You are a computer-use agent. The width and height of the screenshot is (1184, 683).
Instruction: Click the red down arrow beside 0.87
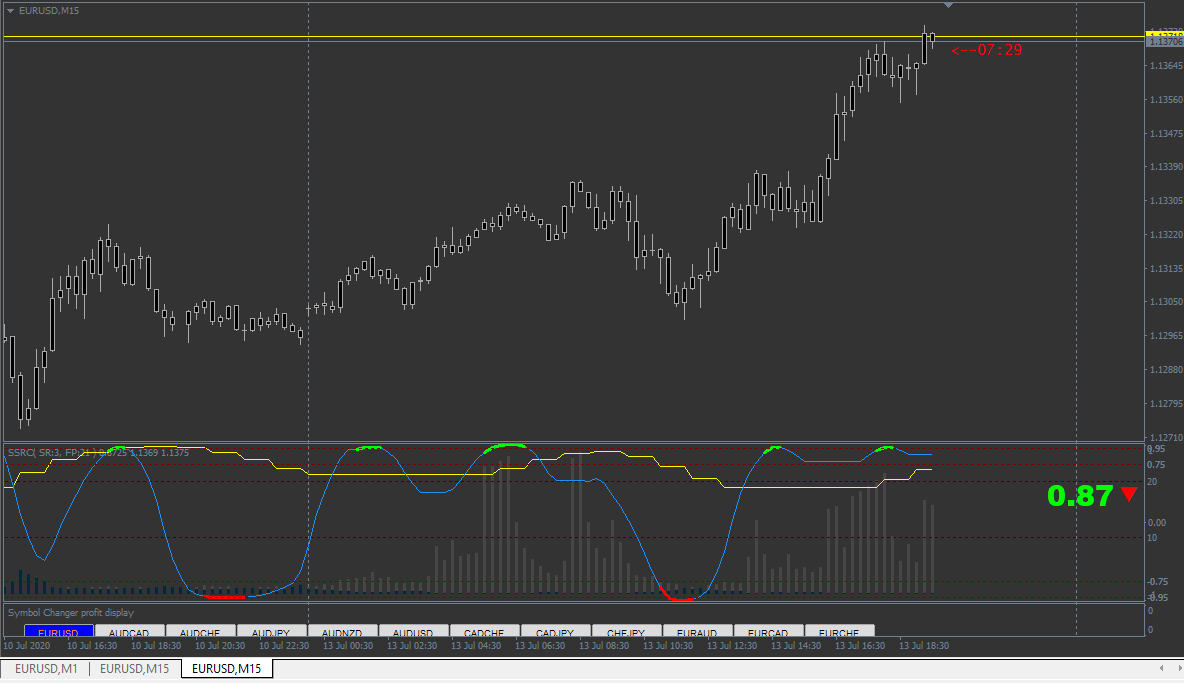[x=1130, y=494]
